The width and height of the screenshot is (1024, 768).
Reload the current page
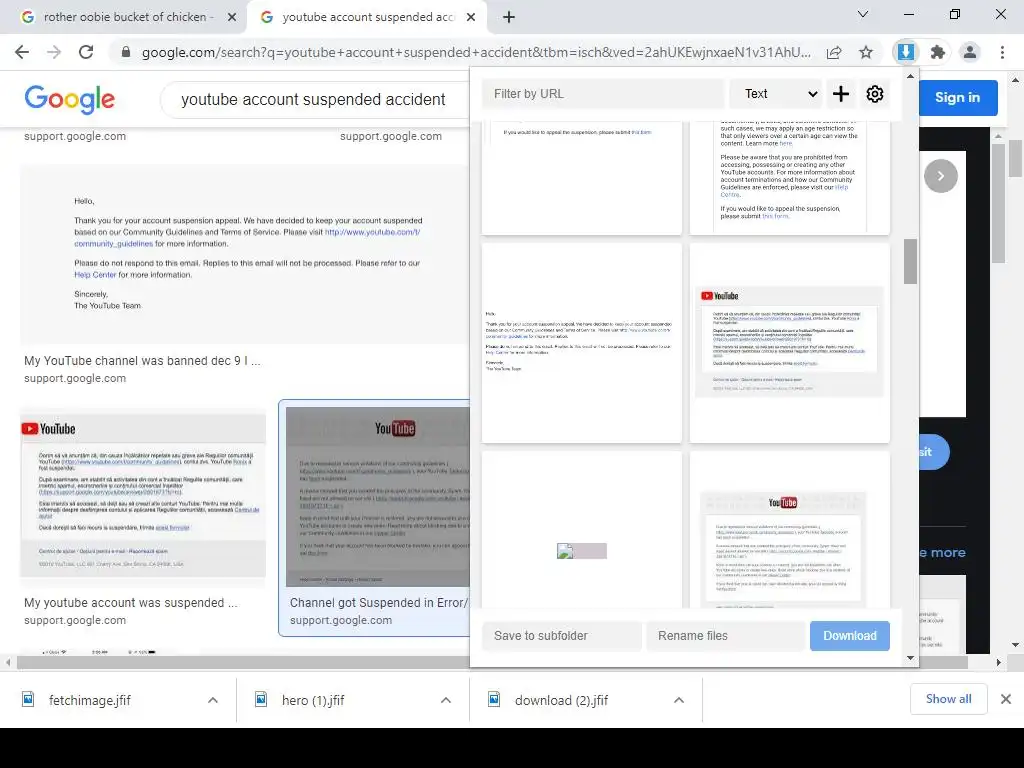pos(86,52)
